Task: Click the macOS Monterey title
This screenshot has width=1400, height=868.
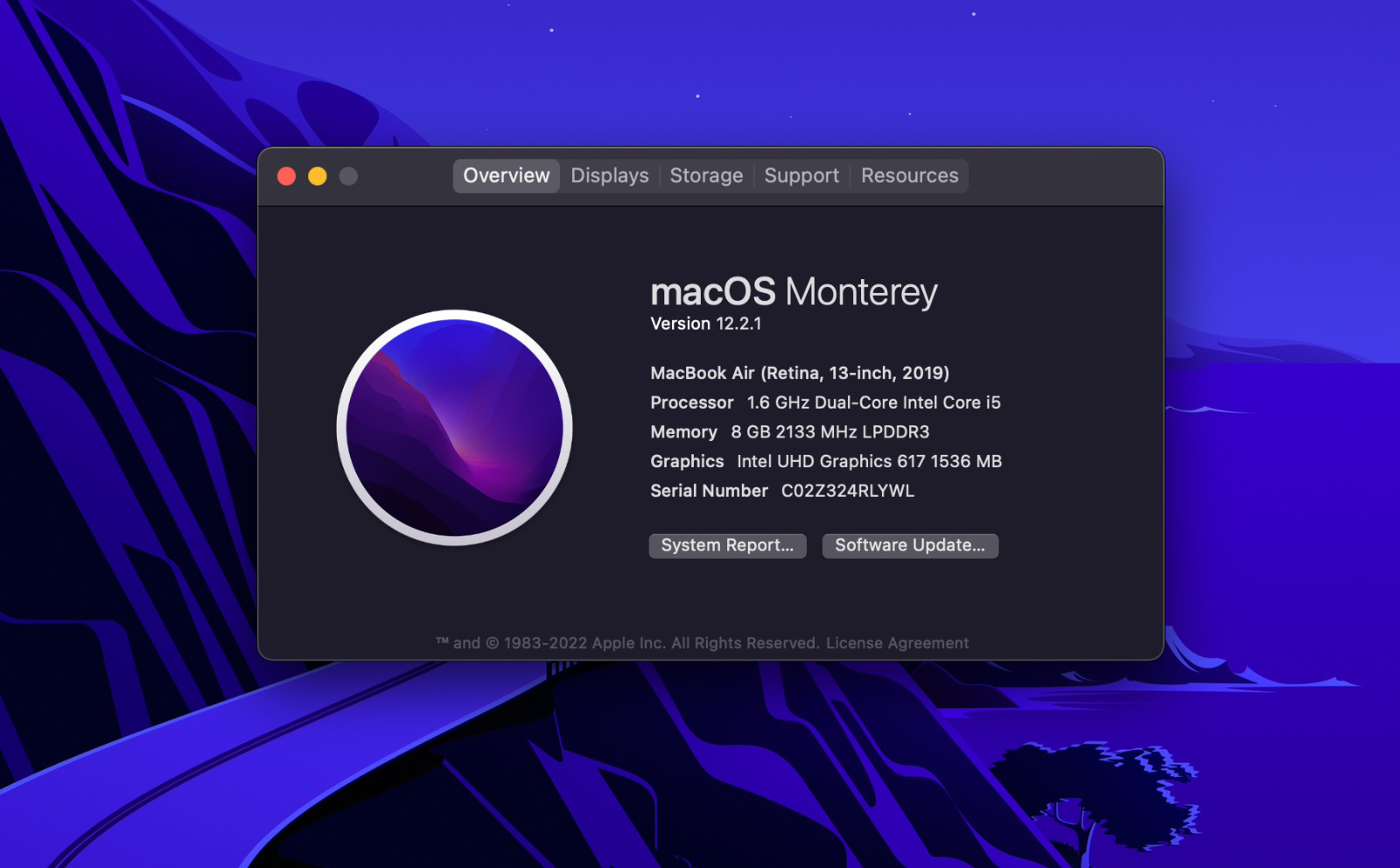Action: [x=794, y=291]
